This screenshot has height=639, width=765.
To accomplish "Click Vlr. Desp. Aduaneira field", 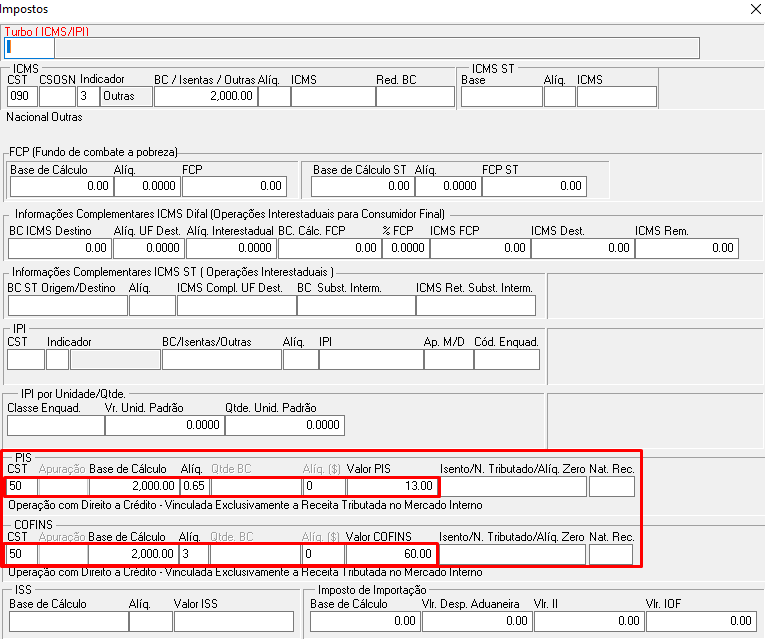I will (478, 622).
